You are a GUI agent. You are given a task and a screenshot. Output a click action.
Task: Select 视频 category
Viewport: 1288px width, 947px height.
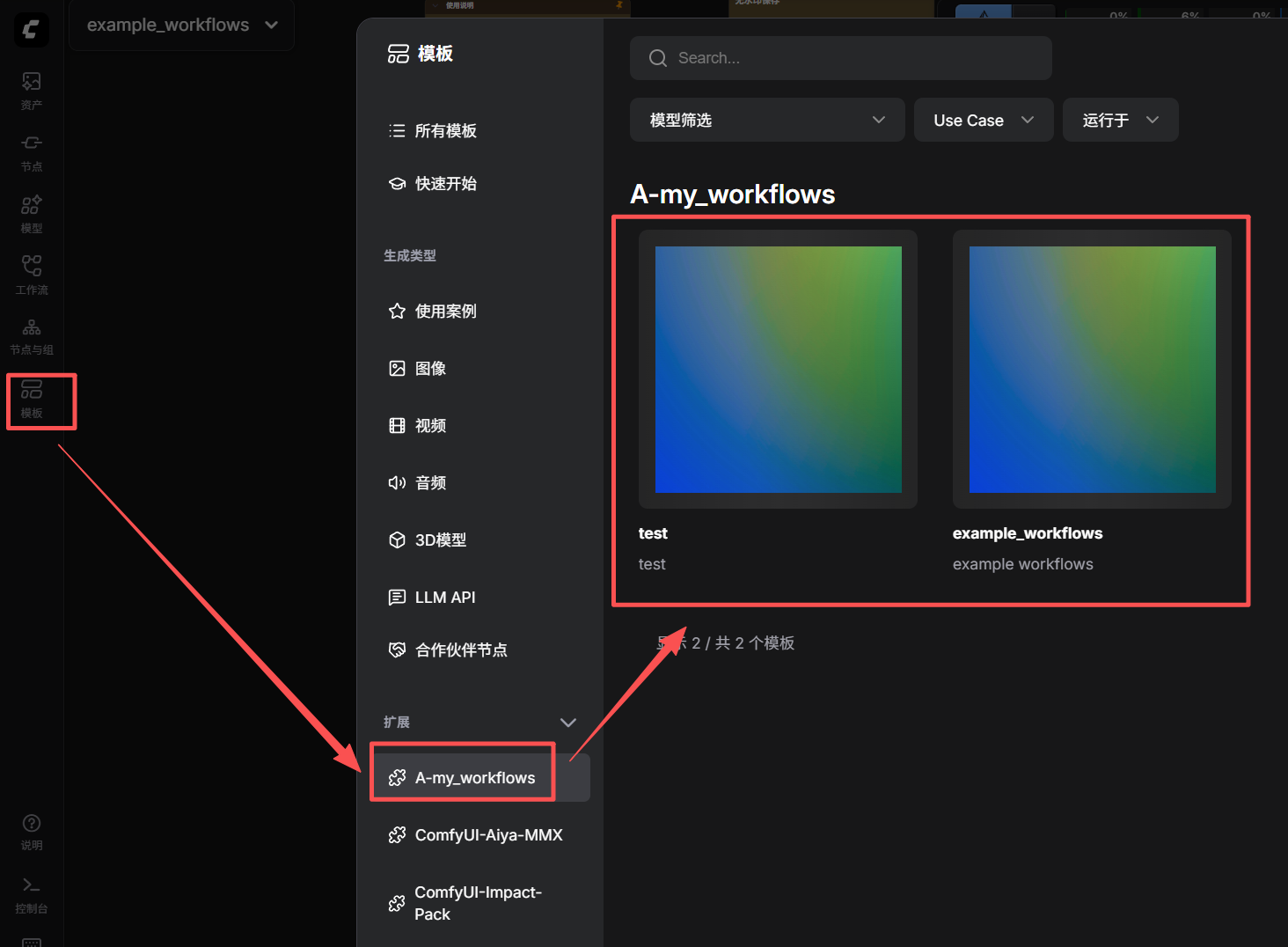coord(479,426)
